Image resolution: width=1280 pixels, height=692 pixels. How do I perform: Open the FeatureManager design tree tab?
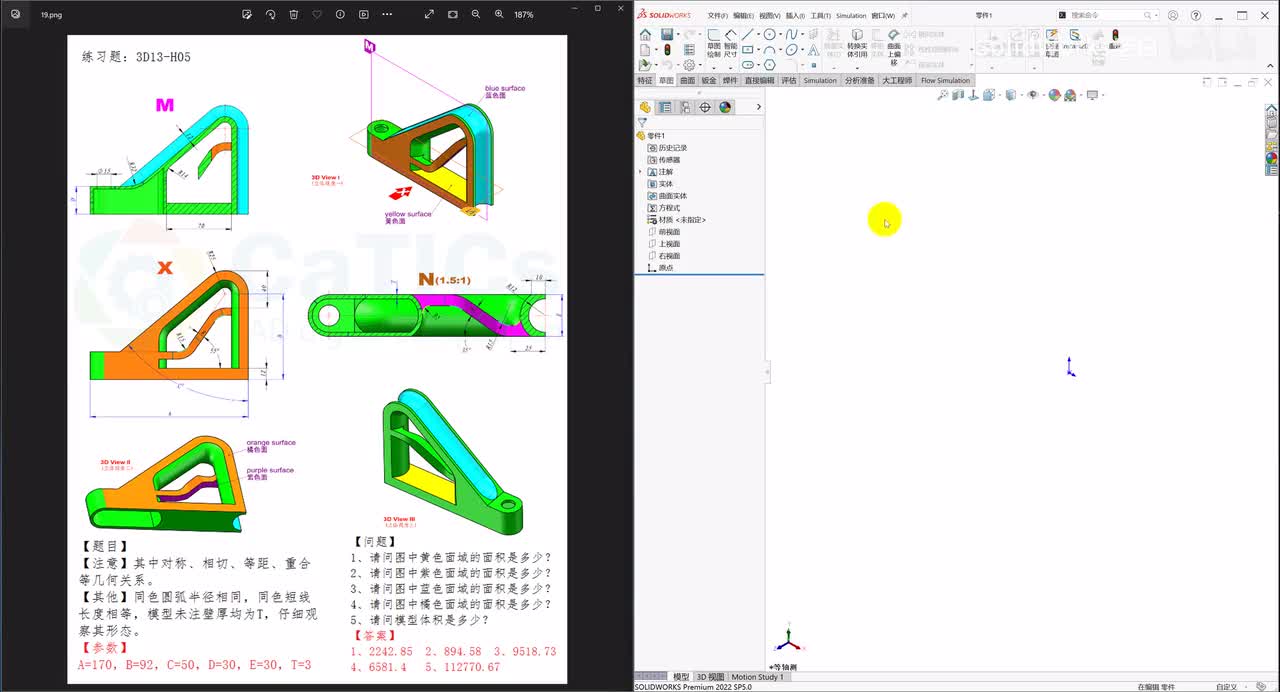[x=645, y=107]
